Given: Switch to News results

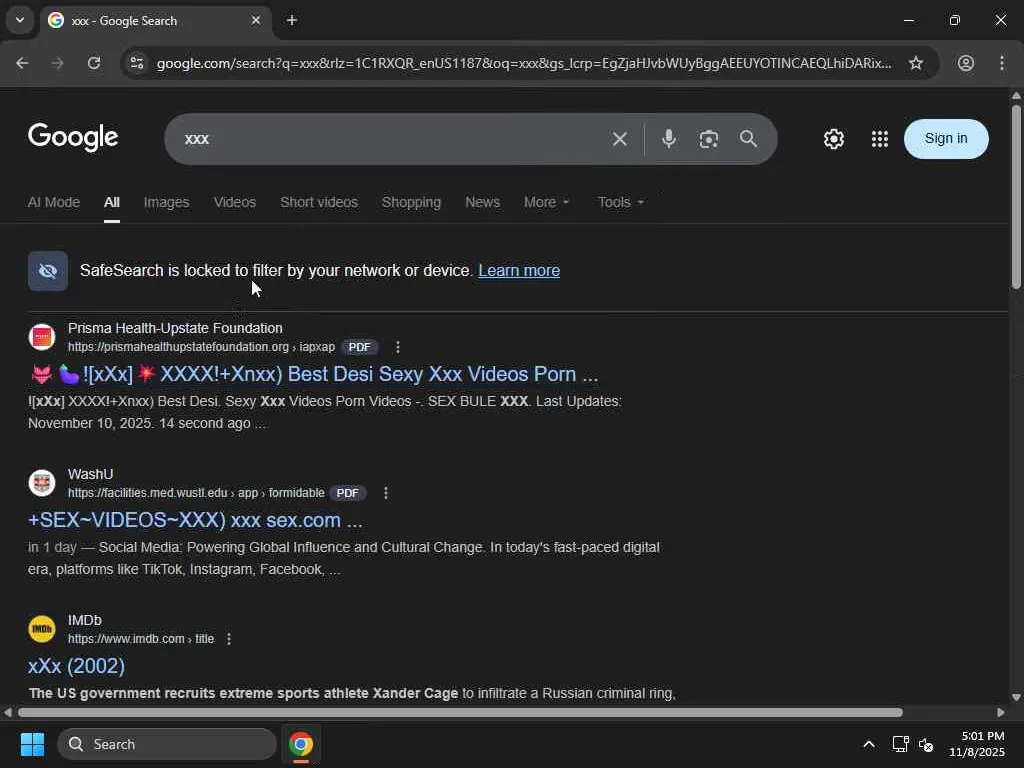Looking at the screenshot, I should [483, 202].
